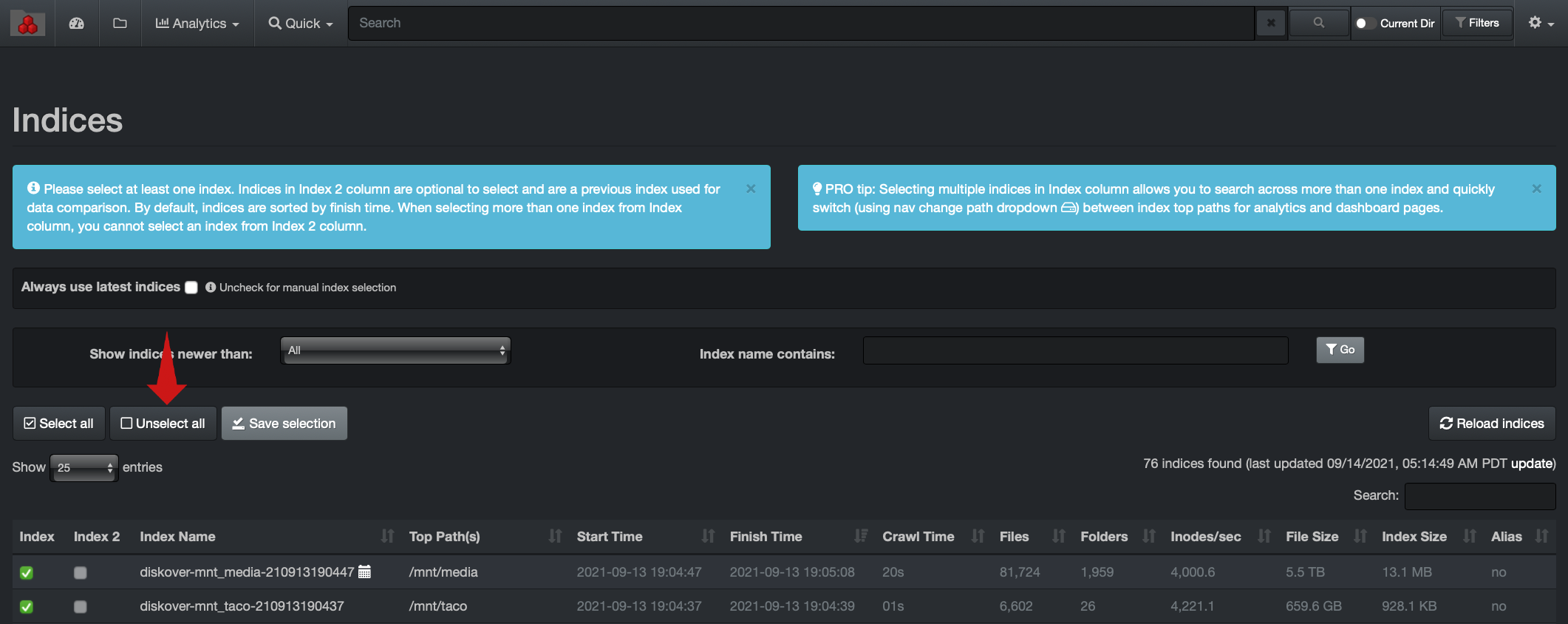Open the Analytics dropdown menu

click(197, 24)
